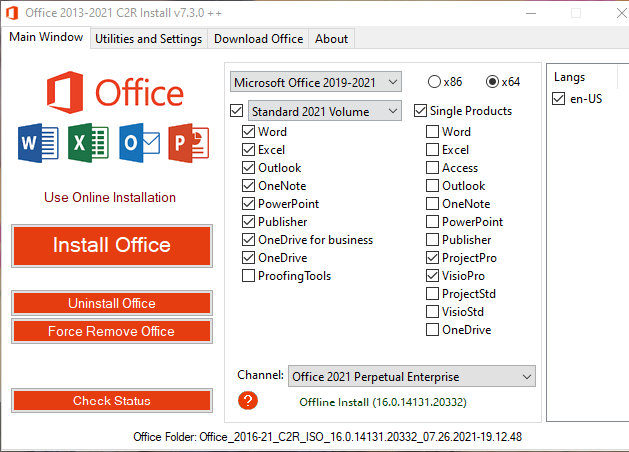629x452 pixels.
Task: Select the x64 architecture radio button
Action: pos(492,82)
